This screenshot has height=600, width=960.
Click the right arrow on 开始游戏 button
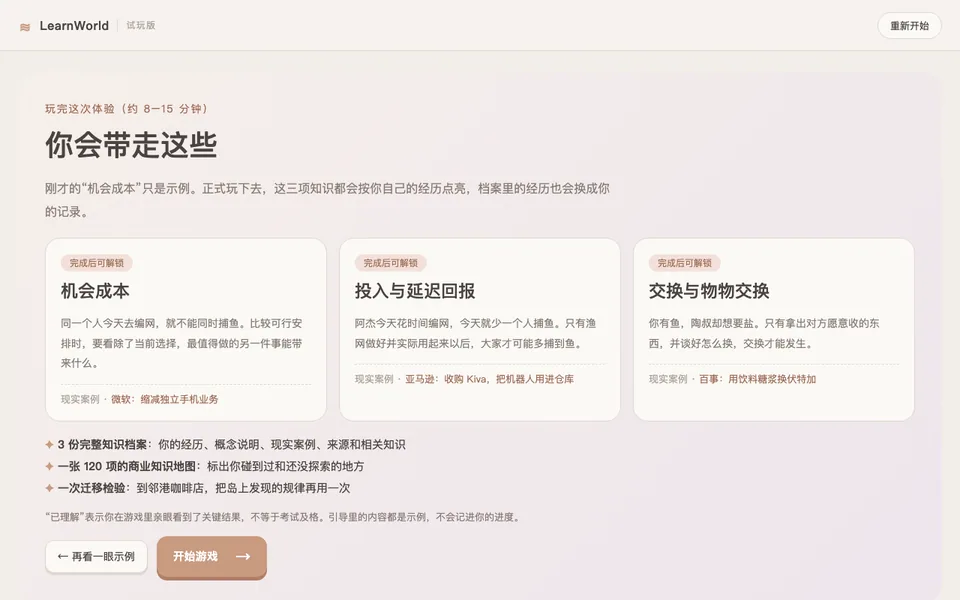pos(243,557)
